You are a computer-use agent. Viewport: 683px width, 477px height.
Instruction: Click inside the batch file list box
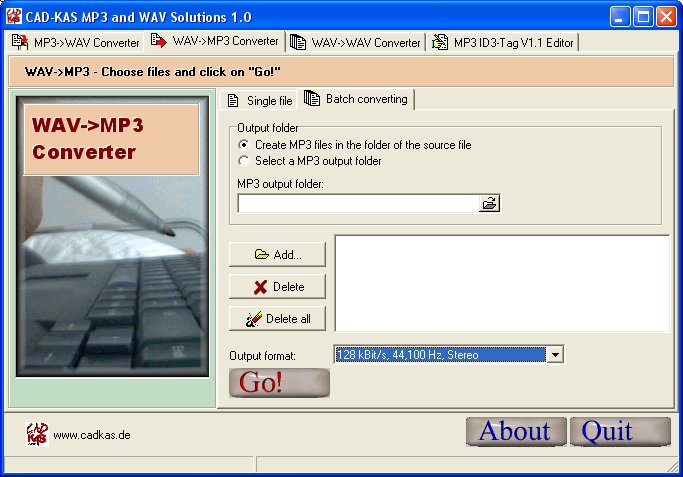pyautogui.click(x=502, y=284)
